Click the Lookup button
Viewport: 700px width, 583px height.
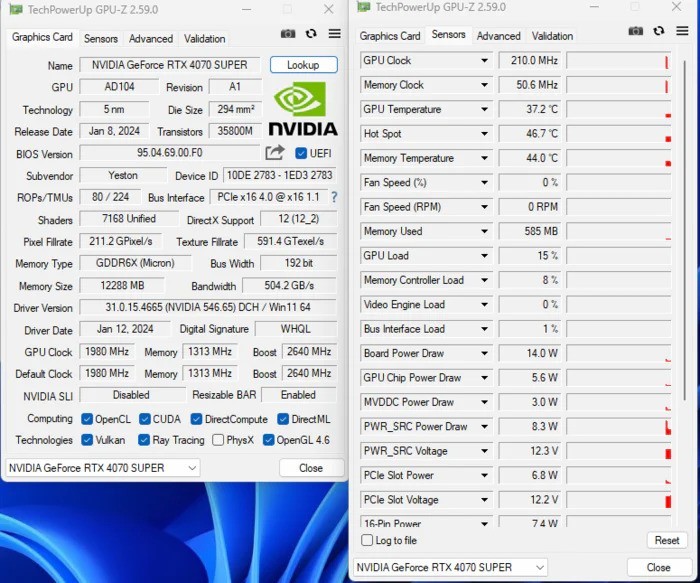[304, 65]
